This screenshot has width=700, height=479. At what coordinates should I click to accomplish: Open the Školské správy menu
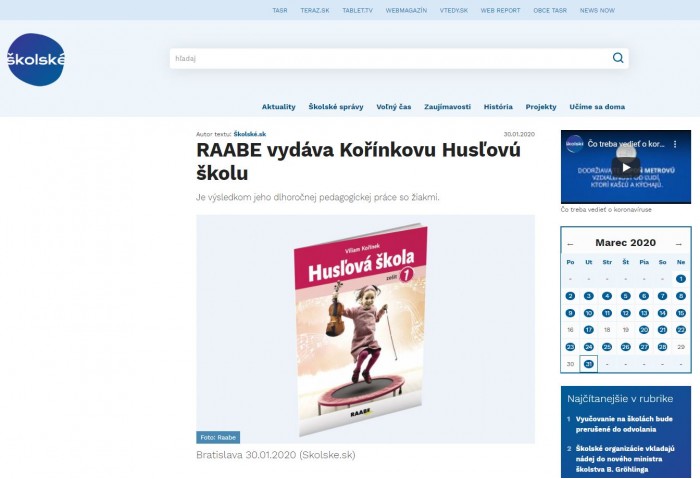pyautogui.click(x=336, y=107)
